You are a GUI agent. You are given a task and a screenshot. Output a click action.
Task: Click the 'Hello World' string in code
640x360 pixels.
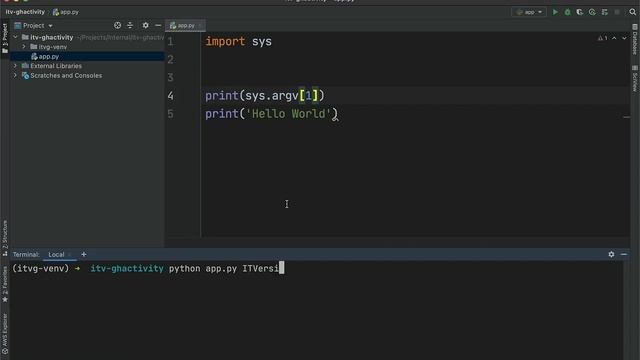coord(288,113)
